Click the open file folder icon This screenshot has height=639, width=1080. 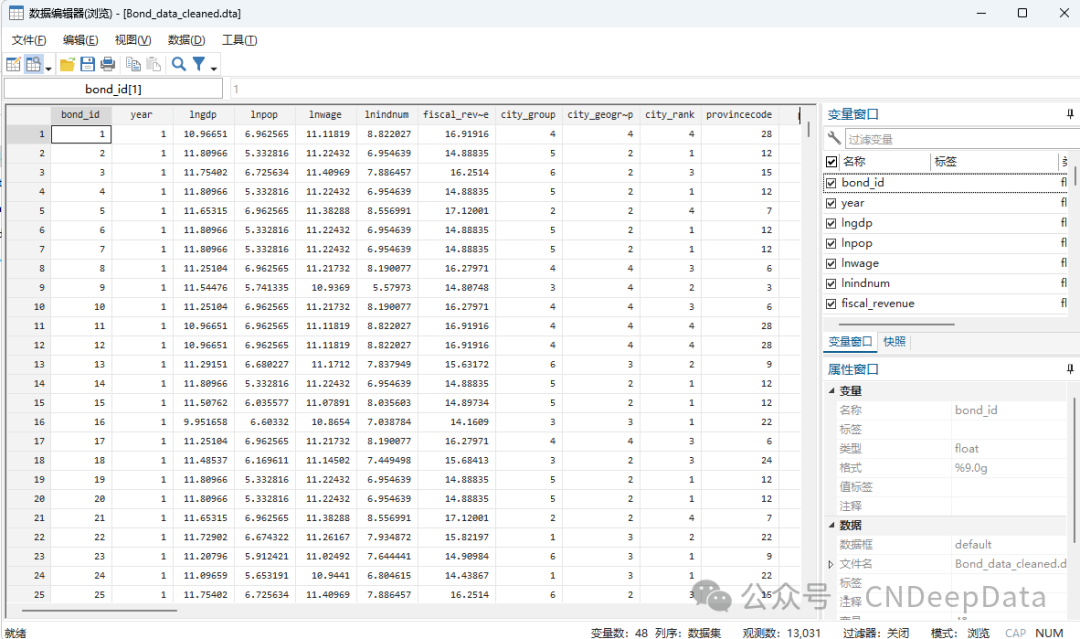(68, 65)
